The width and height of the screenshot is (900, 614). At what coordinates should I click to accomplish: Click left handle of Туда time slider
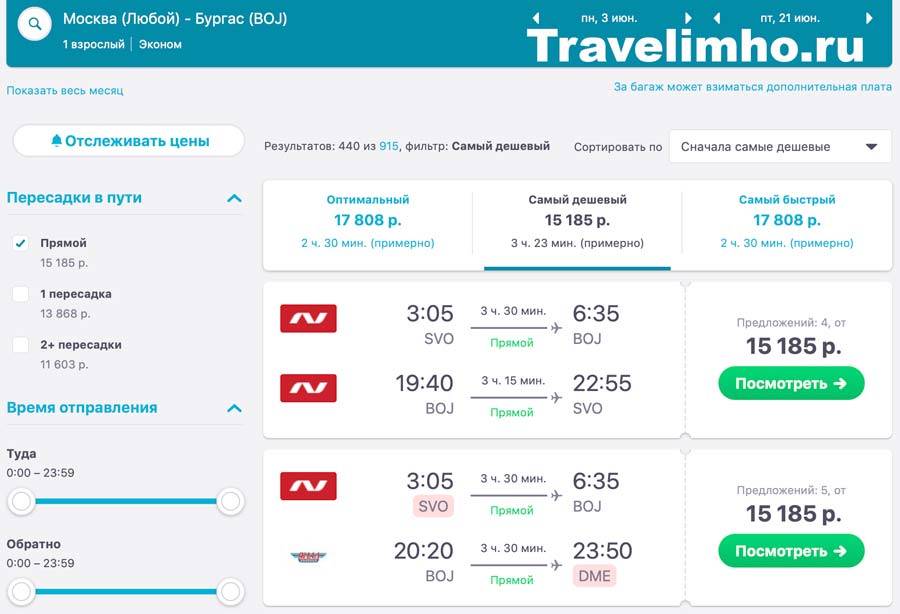click(21, 501)
